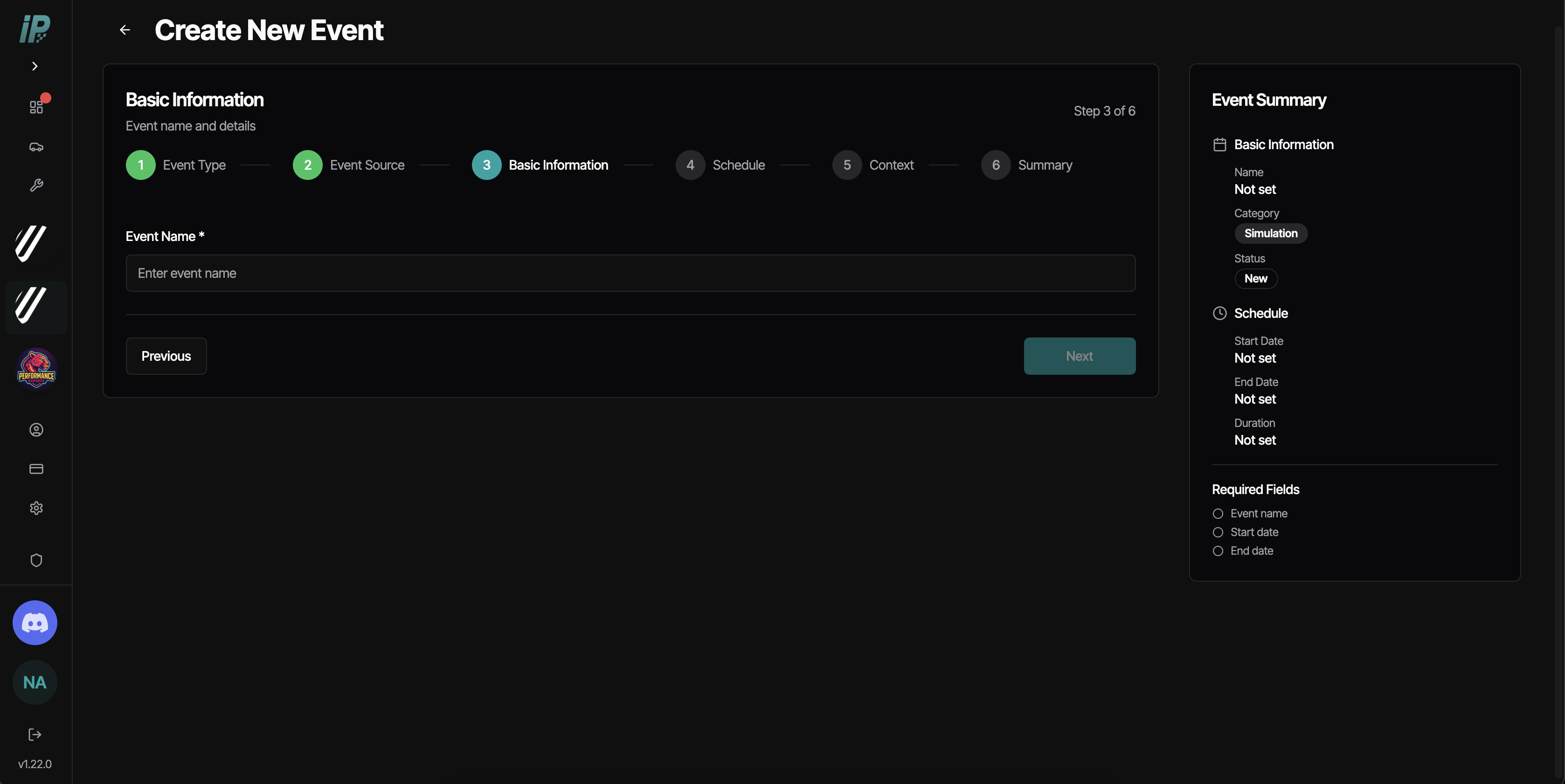Click the calendar icon beside Basic Information
1565x784 pixels.
coord(1220,144)
